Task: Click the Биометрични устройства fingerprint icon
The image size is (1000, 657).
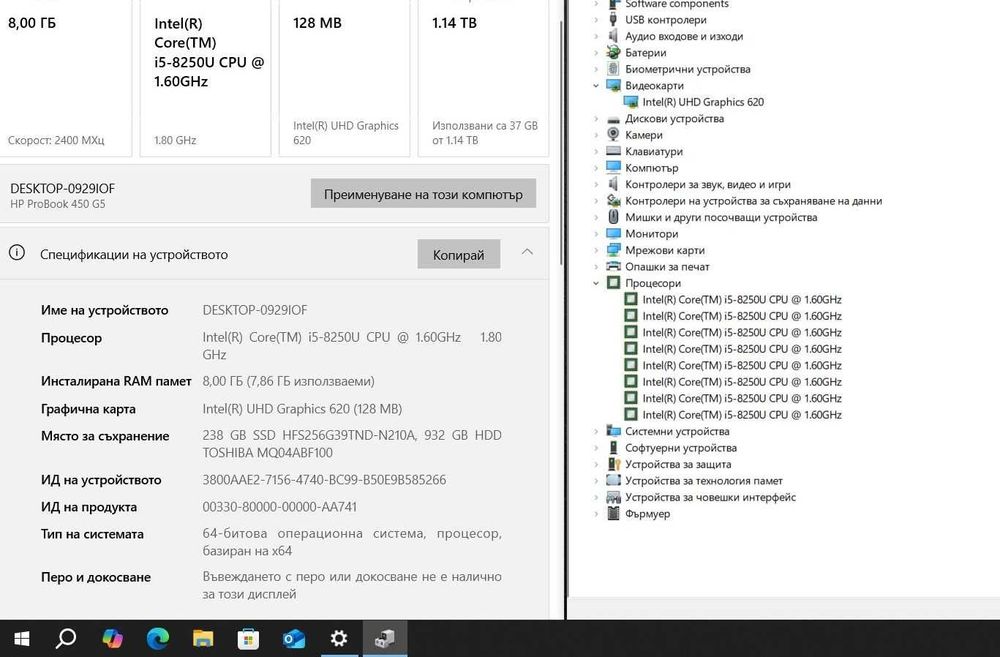Action: click(x=614, y=69)
